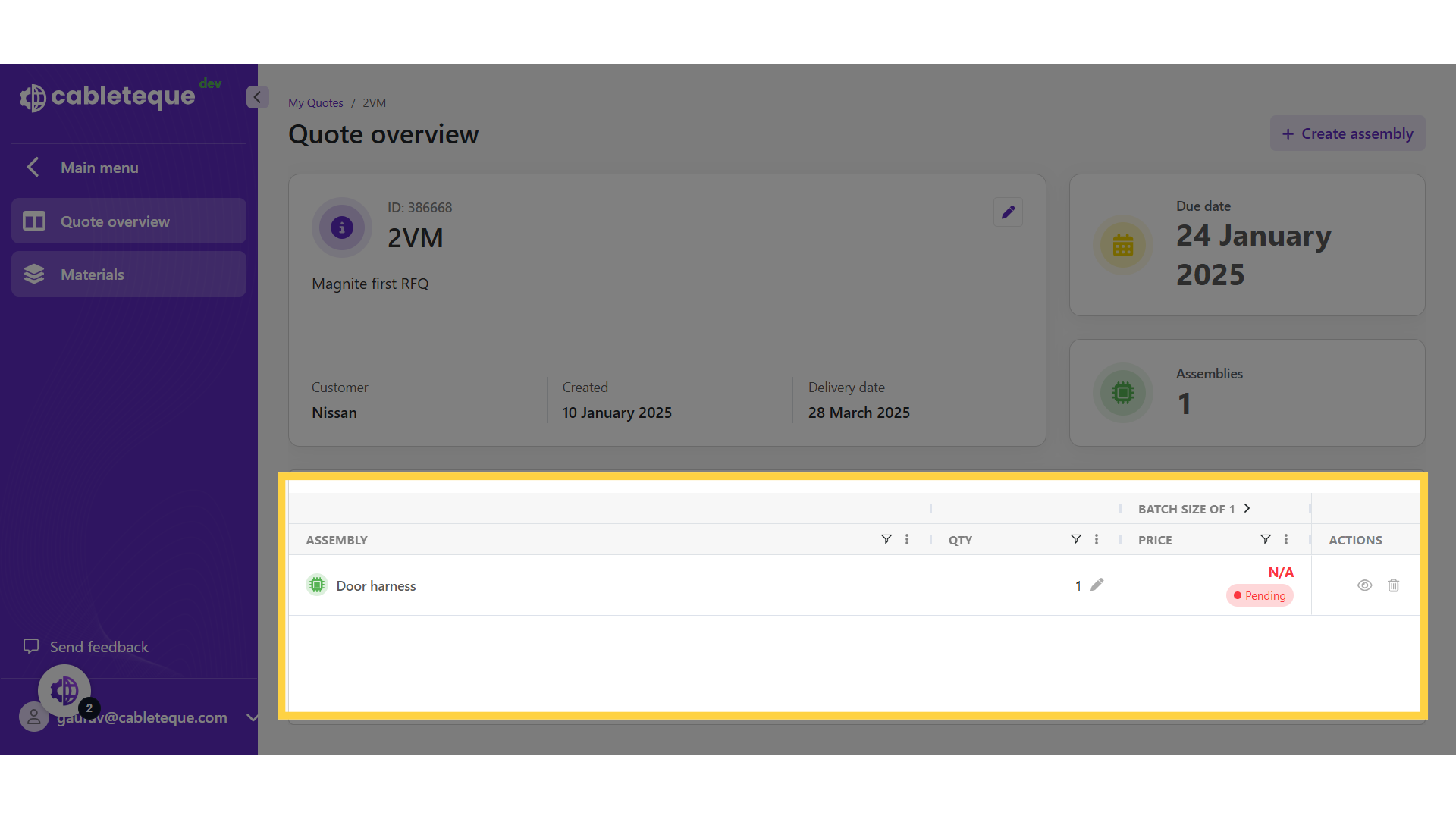Delete Door harness using the trash icon

(x=1394, y=585)
